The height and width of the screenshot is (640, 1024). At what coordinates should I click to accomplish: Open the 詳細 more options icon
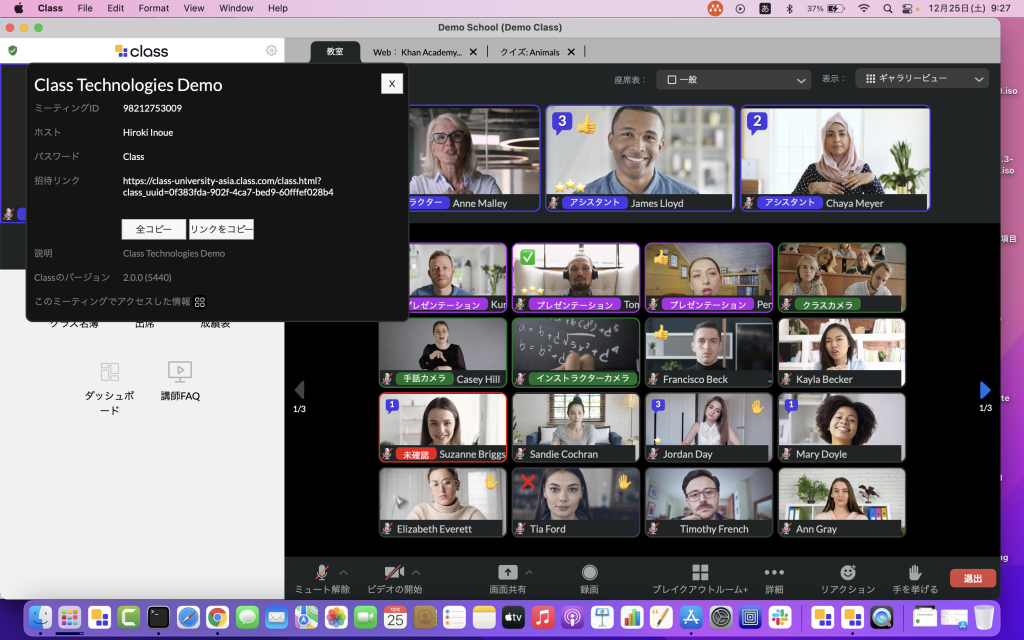click(774, 573)
